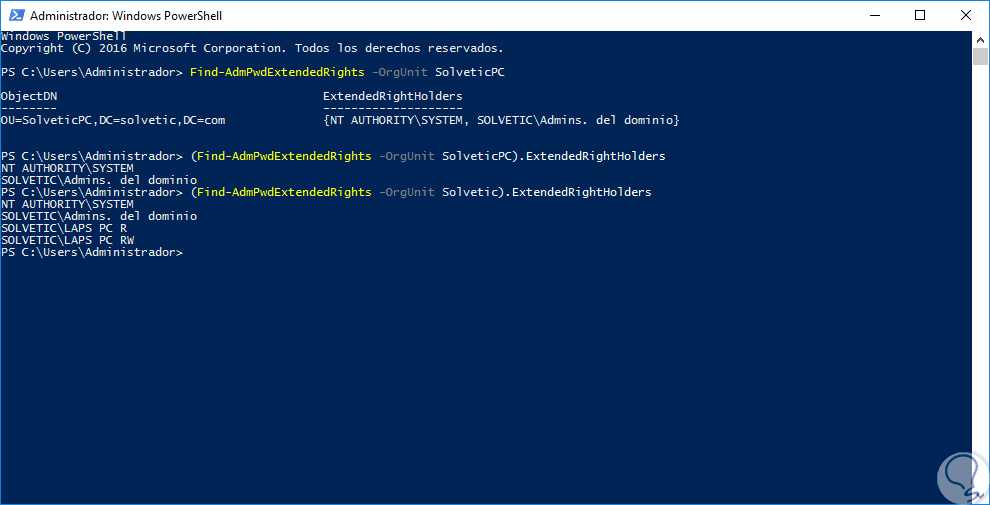Minimize the PowerShell window
Image resolution: width=990 pixels, height=505 pixels.
[x=872, y=16]
